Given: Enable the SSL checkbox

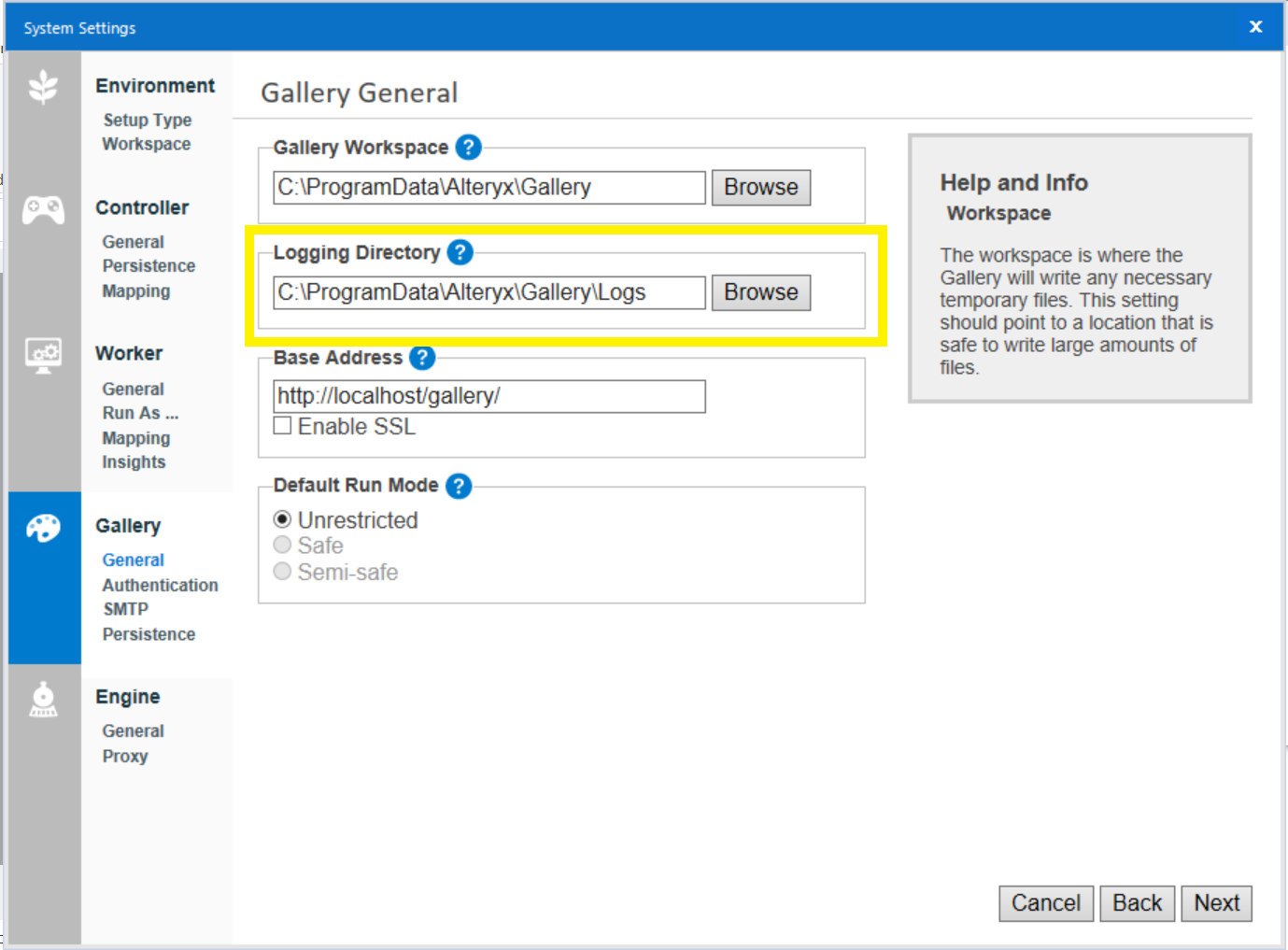Looking at the screenshot, I should point(282,426).
